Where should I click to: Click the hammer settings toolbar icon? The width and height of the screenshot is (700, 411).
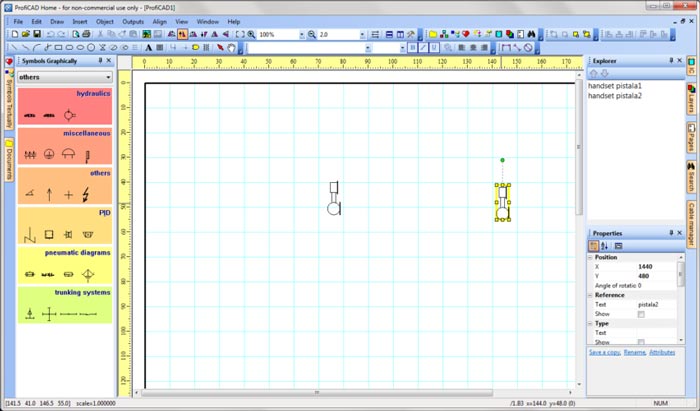[411, 34]
